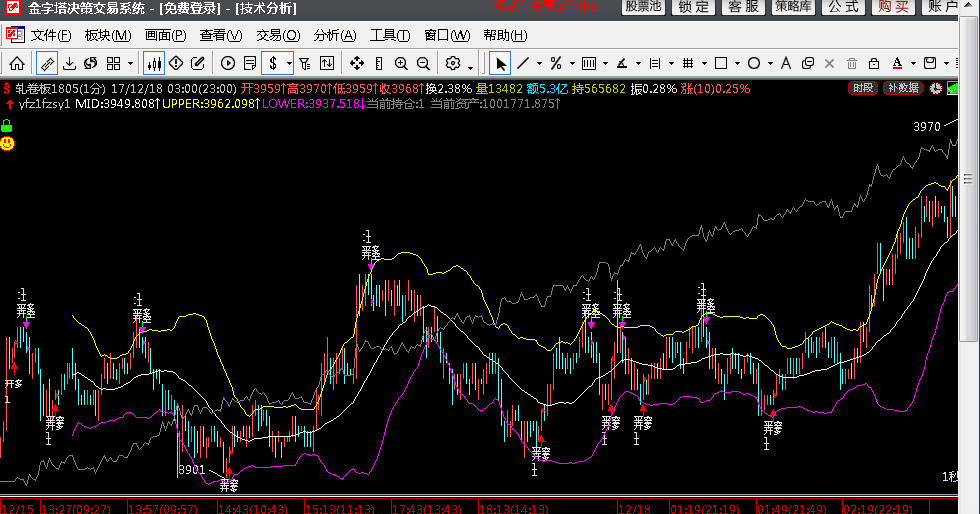980x514 pixels.
Task: Toggle the candlestick chart view button
Action: (154, 64)
